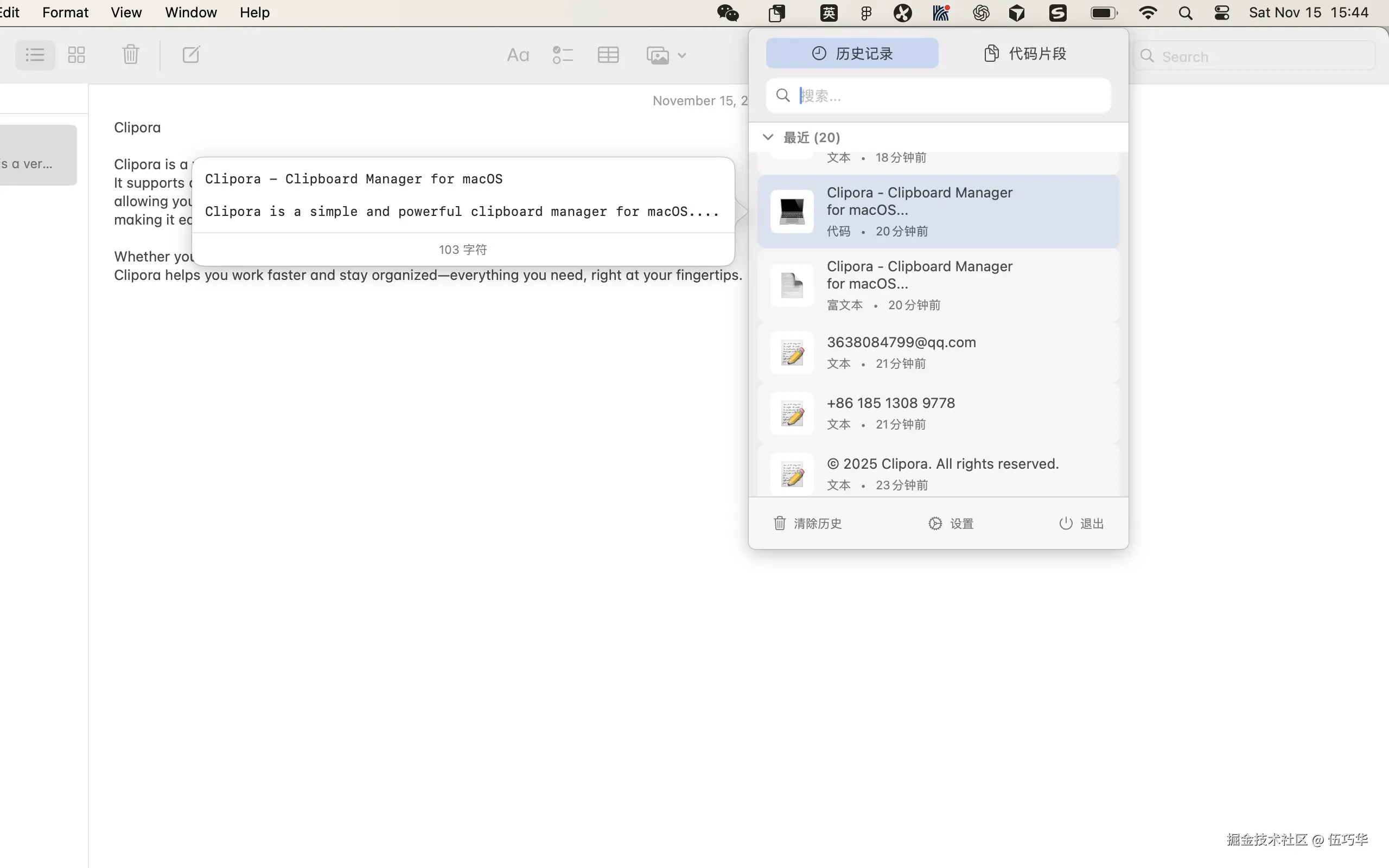1389x868 pixels.
Task: Switch Notes to list view
Action: click(x=35, y=55)
